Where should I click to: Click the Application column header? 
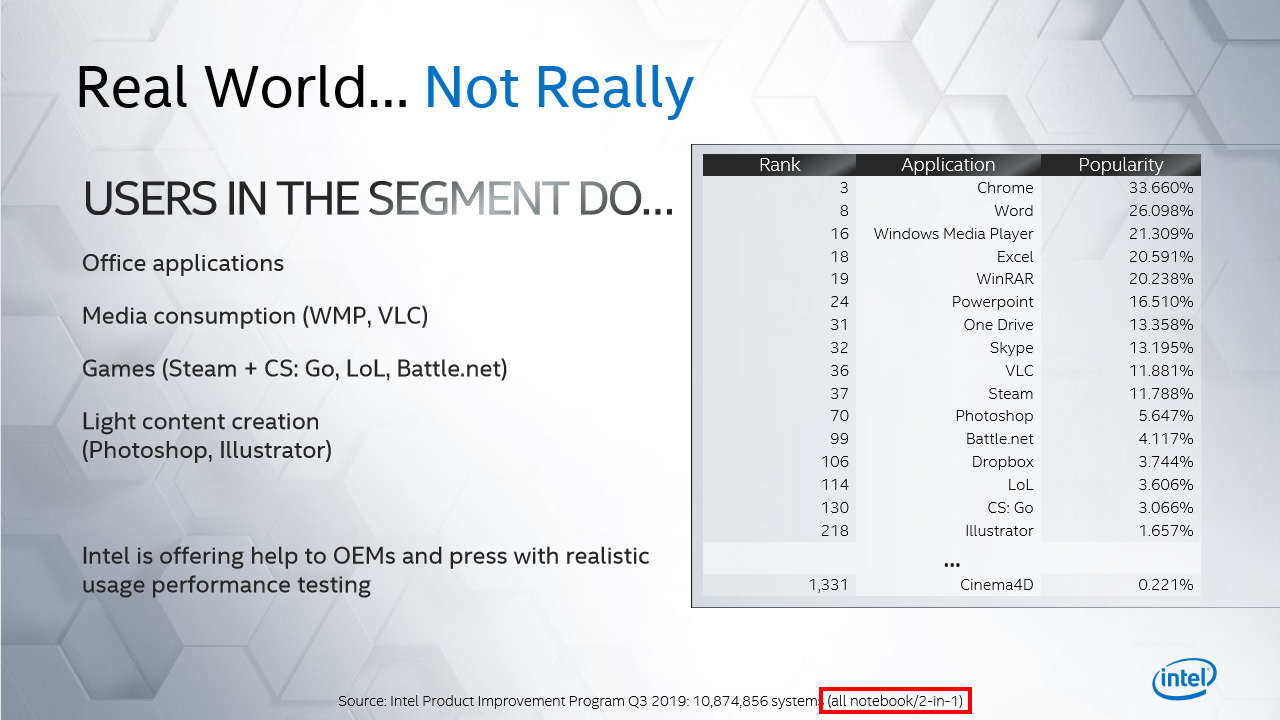(x=948, y=165)
